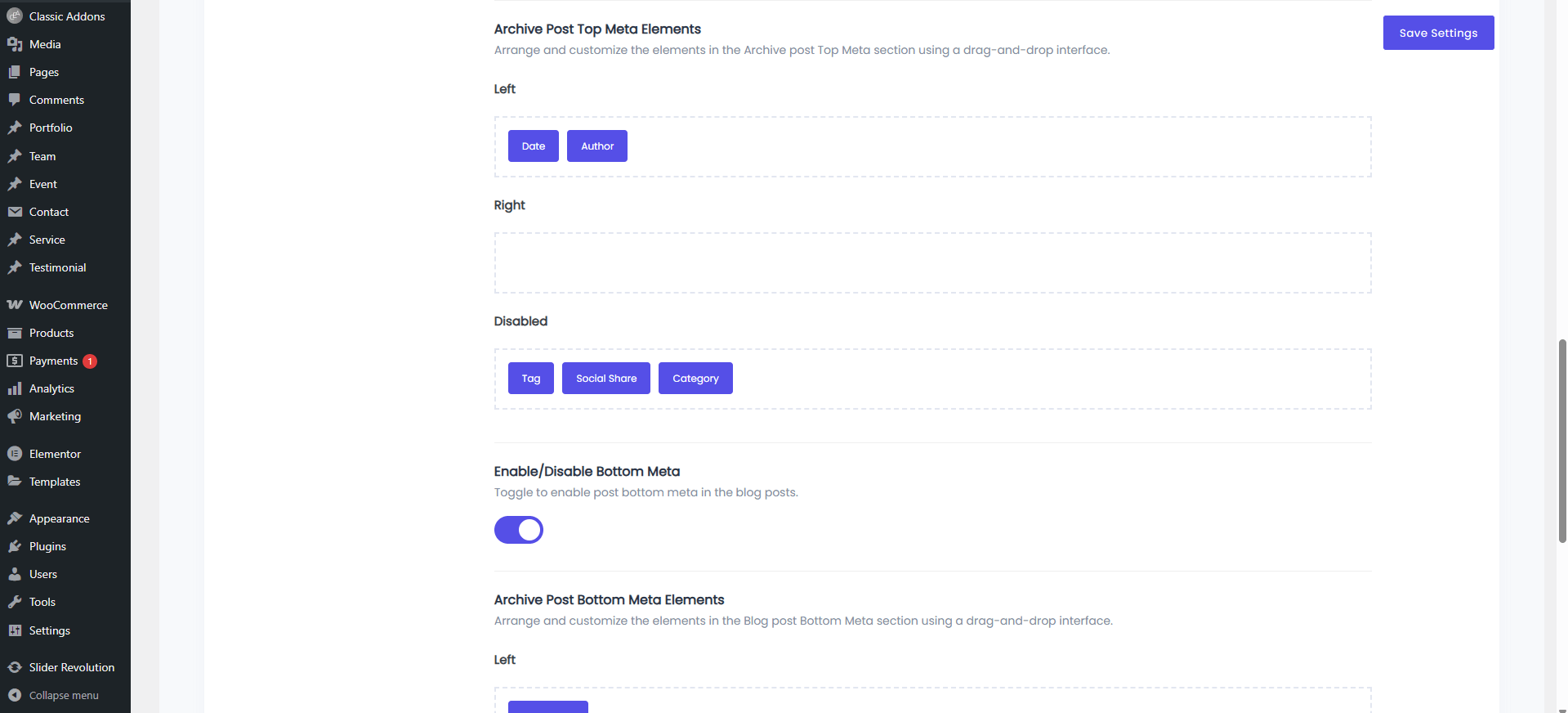Click the page vertical scrollbar thumb
The height and width of the screenshot is (713, 1568).
1562,442
